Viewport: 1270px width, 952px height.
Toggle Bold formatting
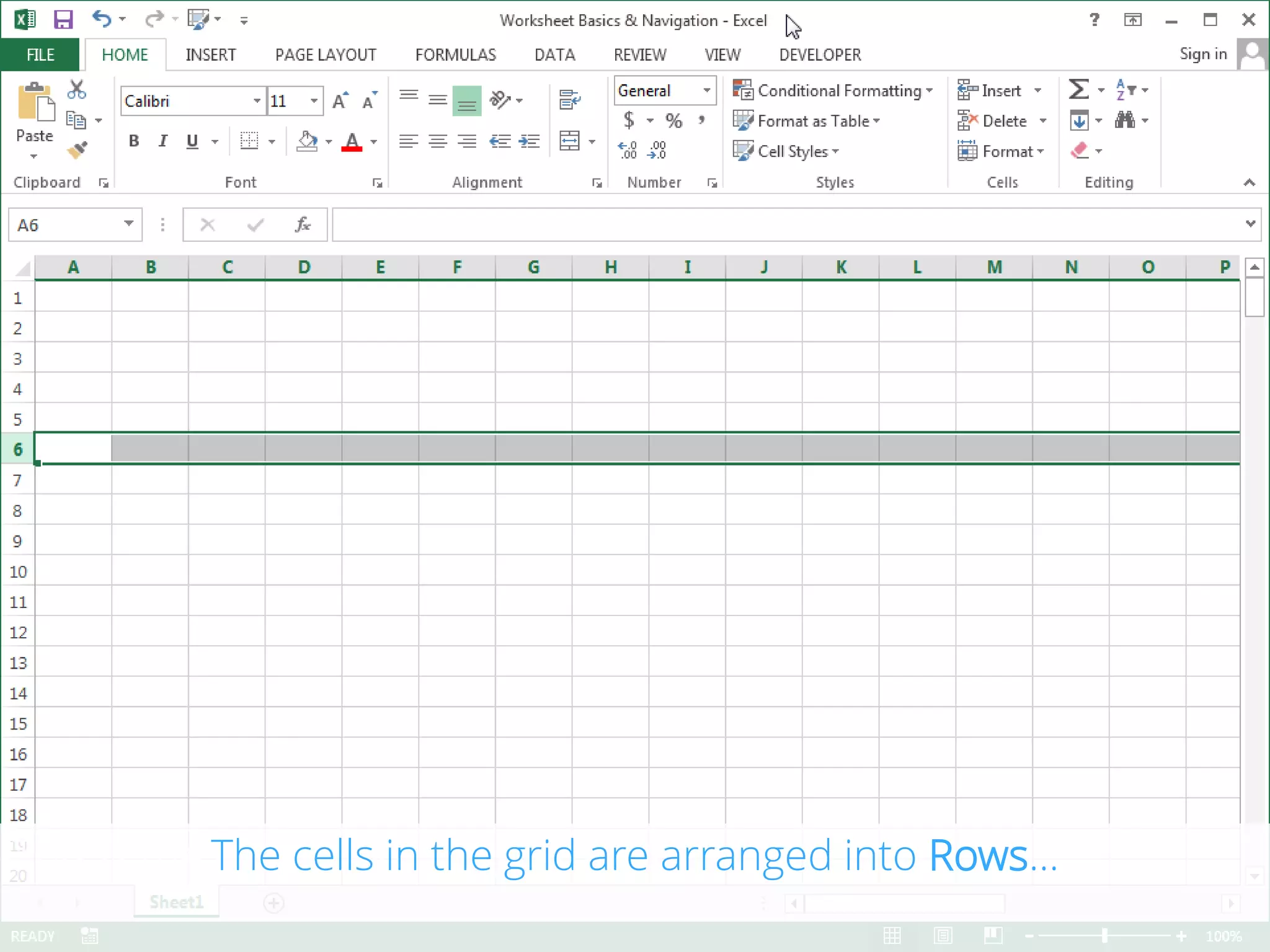point(133,141)
